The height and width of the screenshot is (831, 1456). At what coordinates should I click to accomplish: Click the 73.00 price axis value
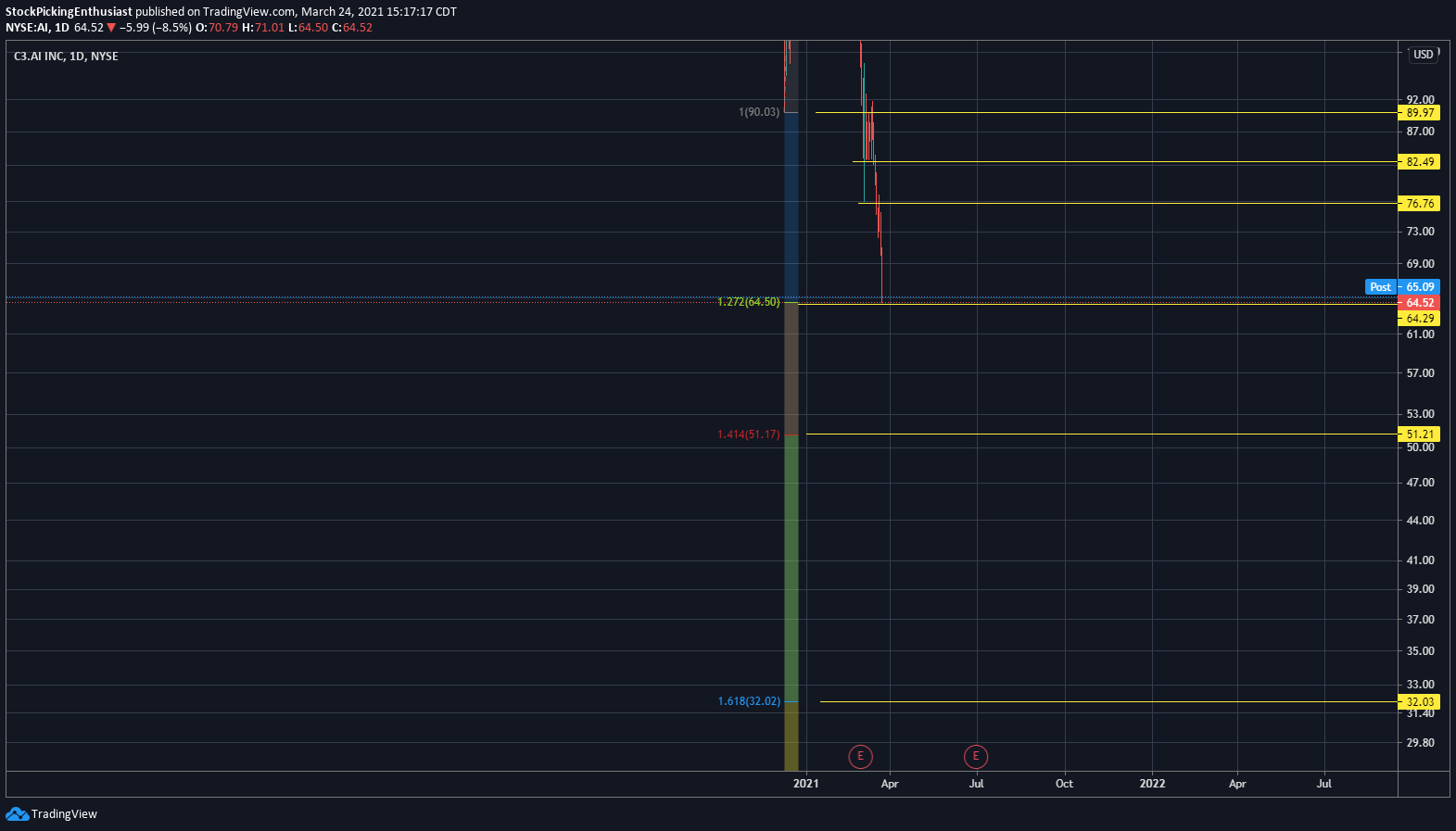tap(1420, 232)
